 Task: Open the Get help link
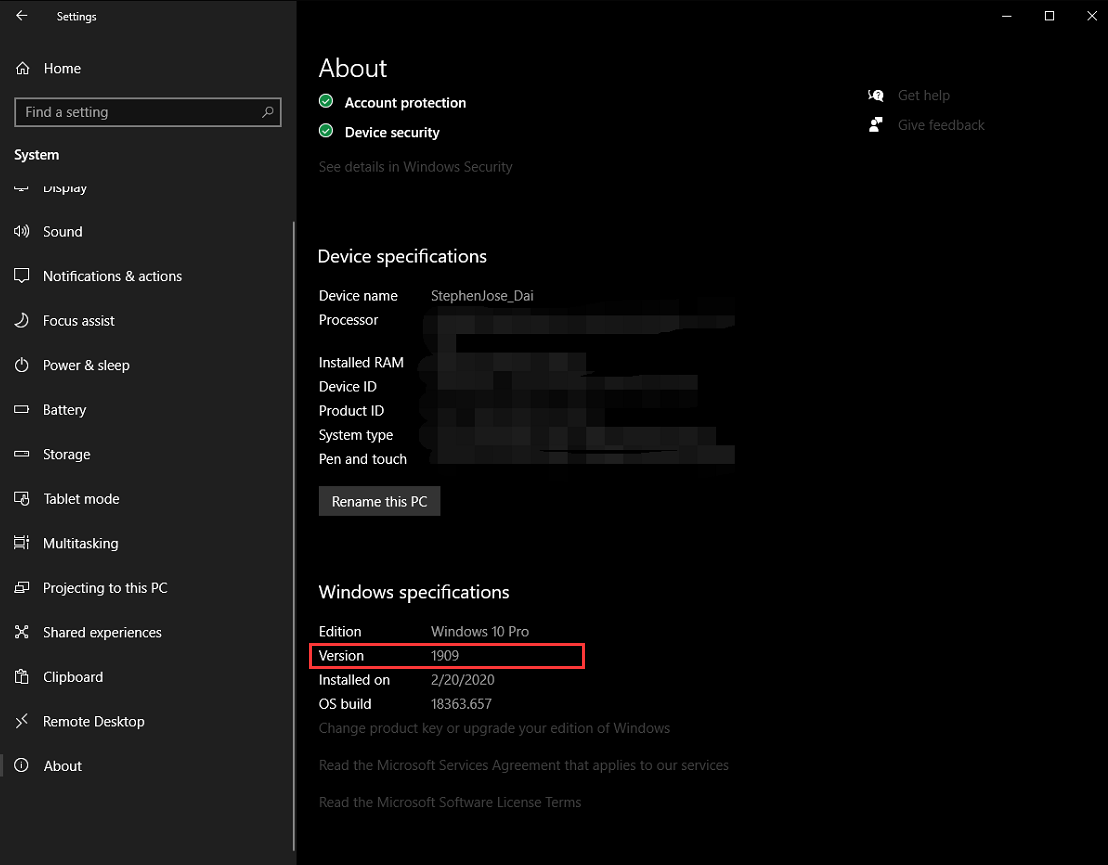923,95
